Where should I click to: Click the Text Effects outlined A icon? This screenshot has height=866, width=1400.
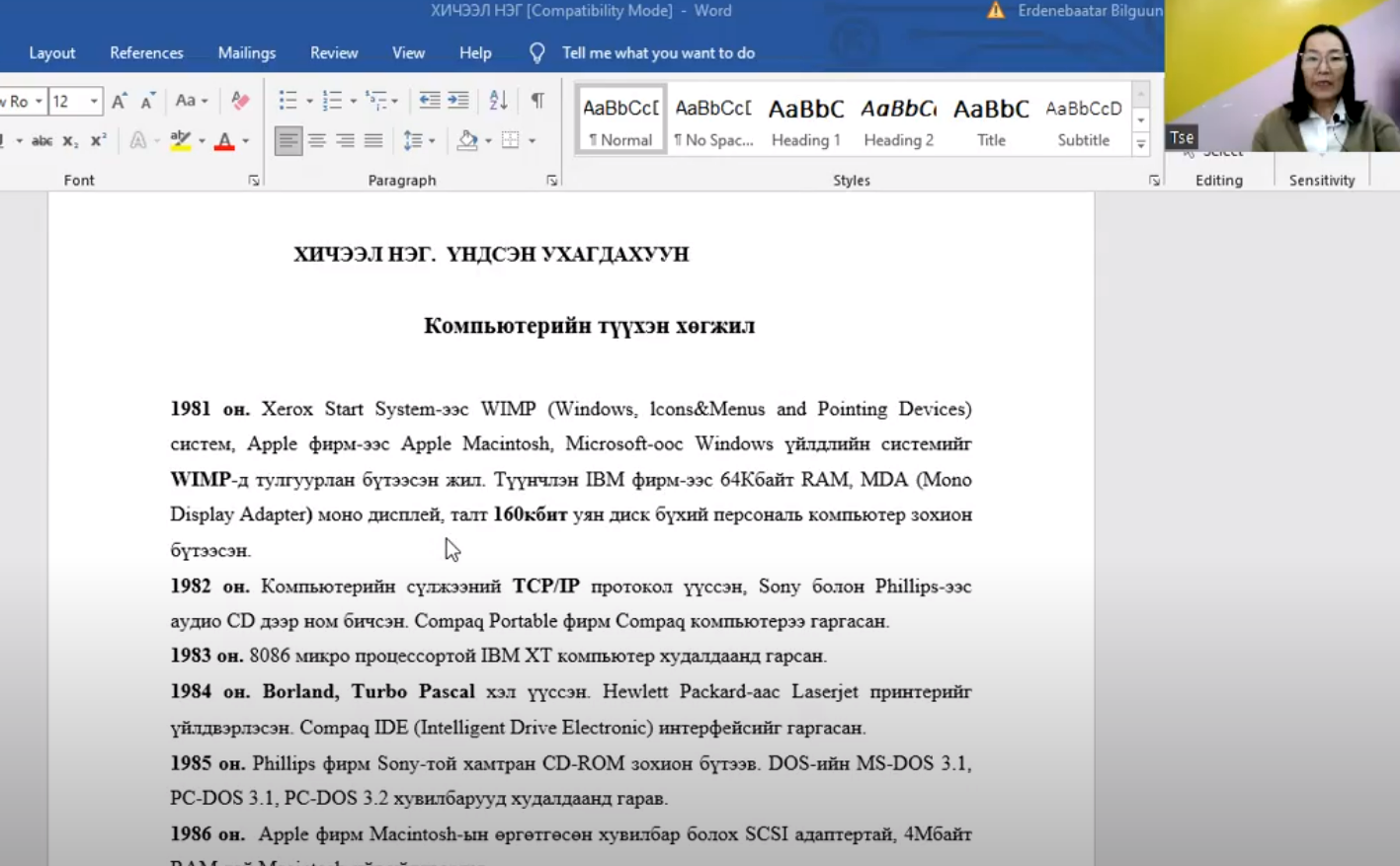(138, 141)
